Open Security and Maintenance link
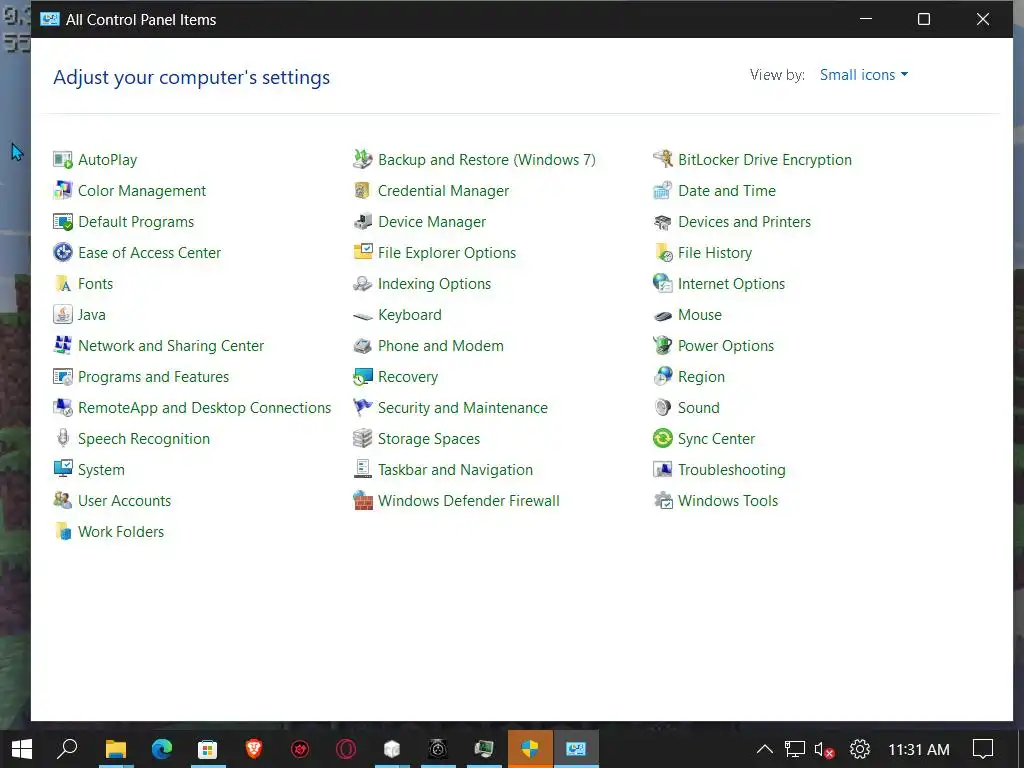Viewport: 1024px width, 768px height. 463,408
